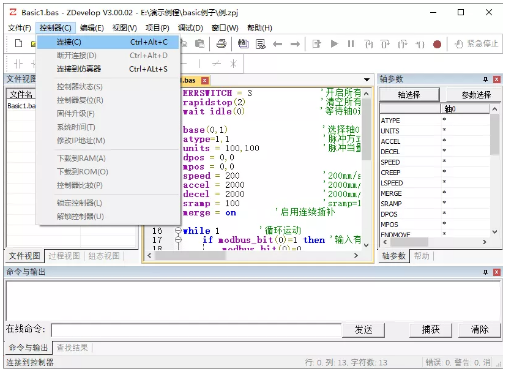
Task: Click the download-to-controller toolbar icon
Action: click(316, 44)
